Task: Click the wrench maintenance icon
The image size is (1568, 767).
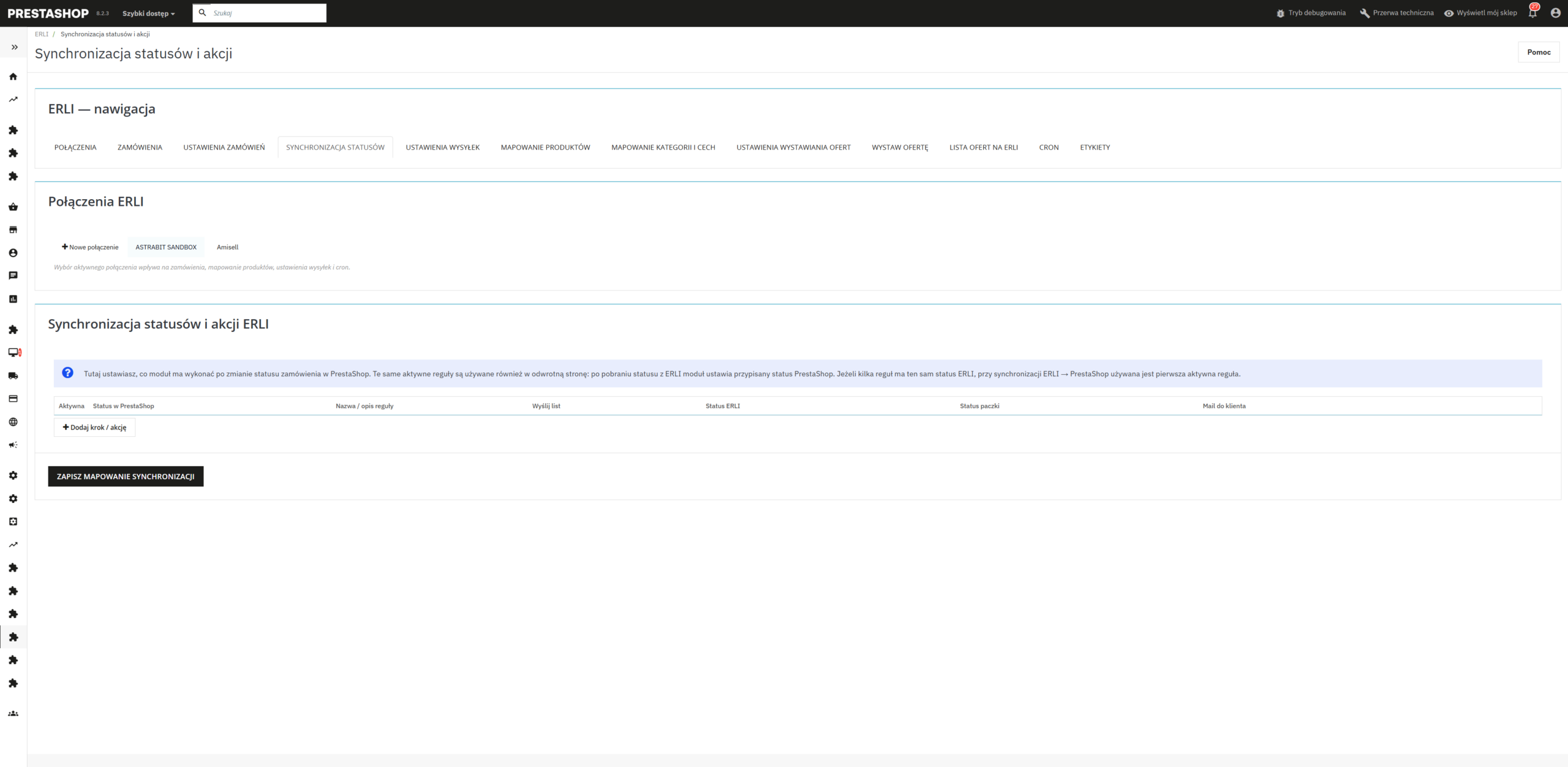Action: coord(1365,13)
